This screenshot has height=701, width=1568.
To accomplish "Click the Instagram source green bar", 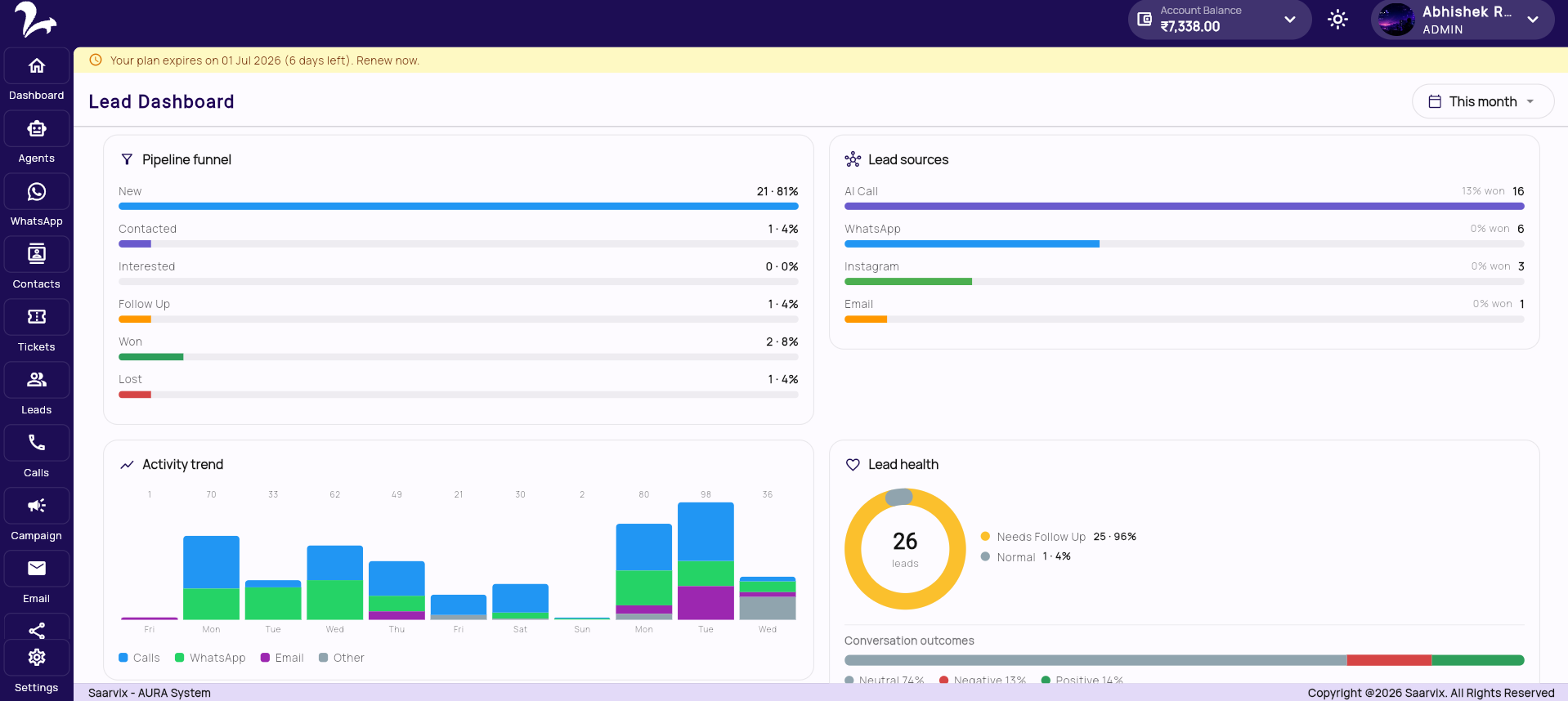I will (x=908, y=282).
